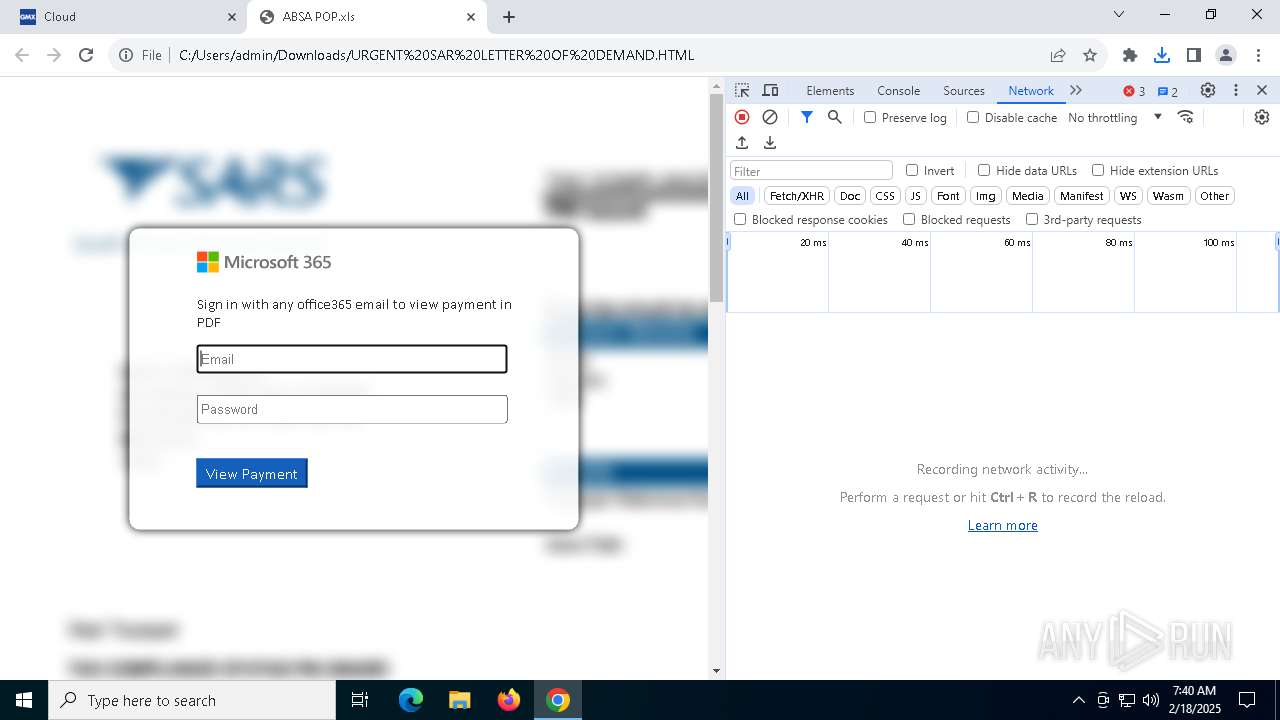Screen dimensions: 1280x720
Task: Filter requests by CSS
Action: [x=885, y=196]
